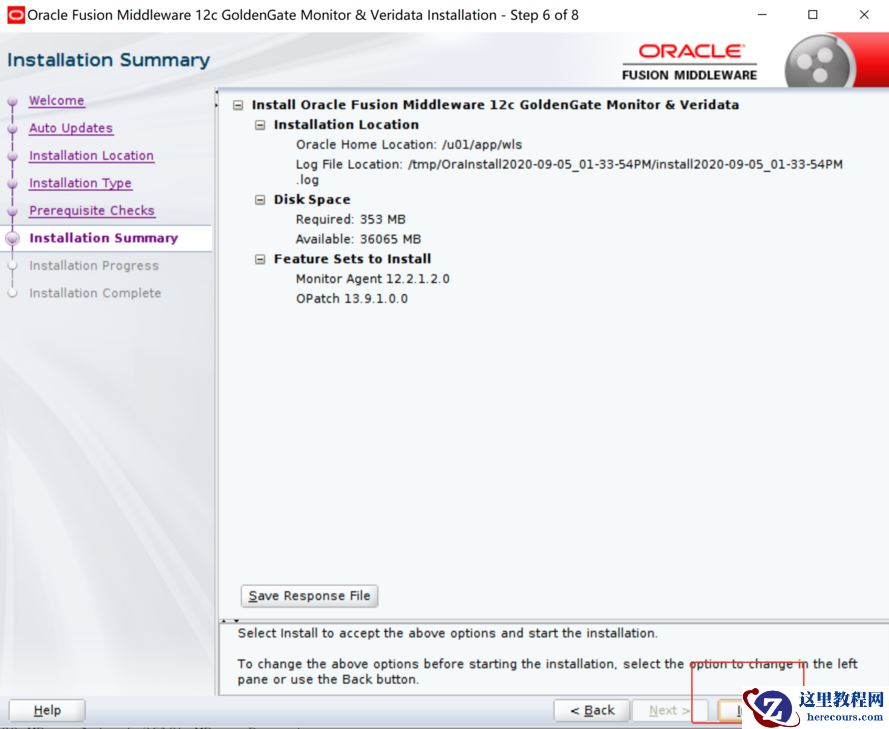This screenshot has height=729, width=889.
Task: Go back with the Back button
Action: coord(592,710)
